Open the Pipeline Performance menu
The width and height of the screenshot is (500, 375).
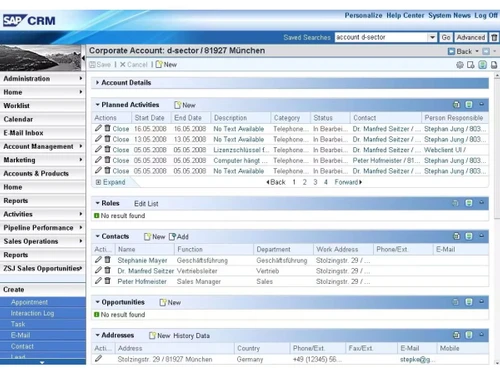tap(42, 228)
